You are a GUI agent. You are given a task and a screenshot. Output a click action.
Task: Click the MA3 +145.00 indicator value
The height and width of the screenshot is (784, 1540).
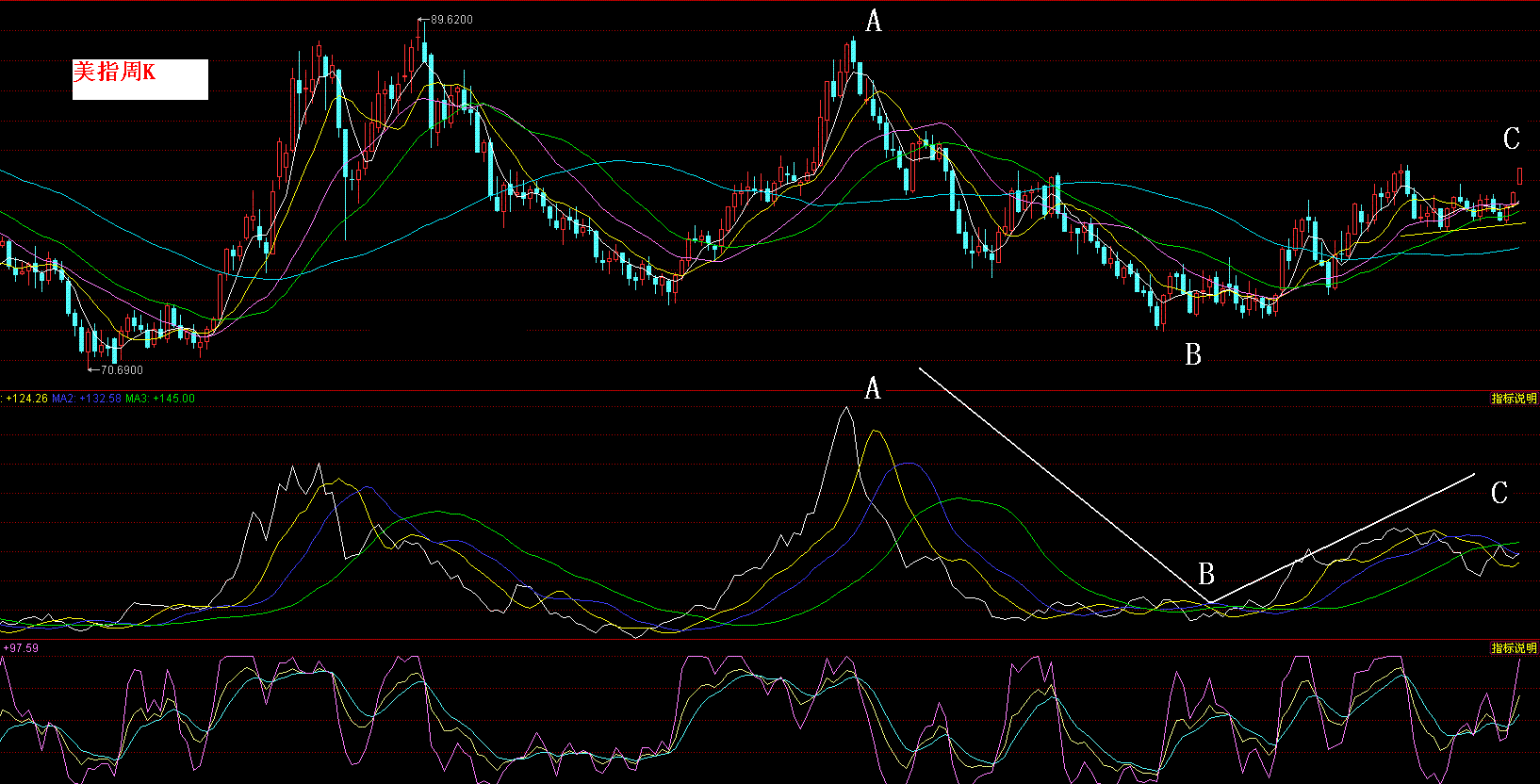point(160,399)
